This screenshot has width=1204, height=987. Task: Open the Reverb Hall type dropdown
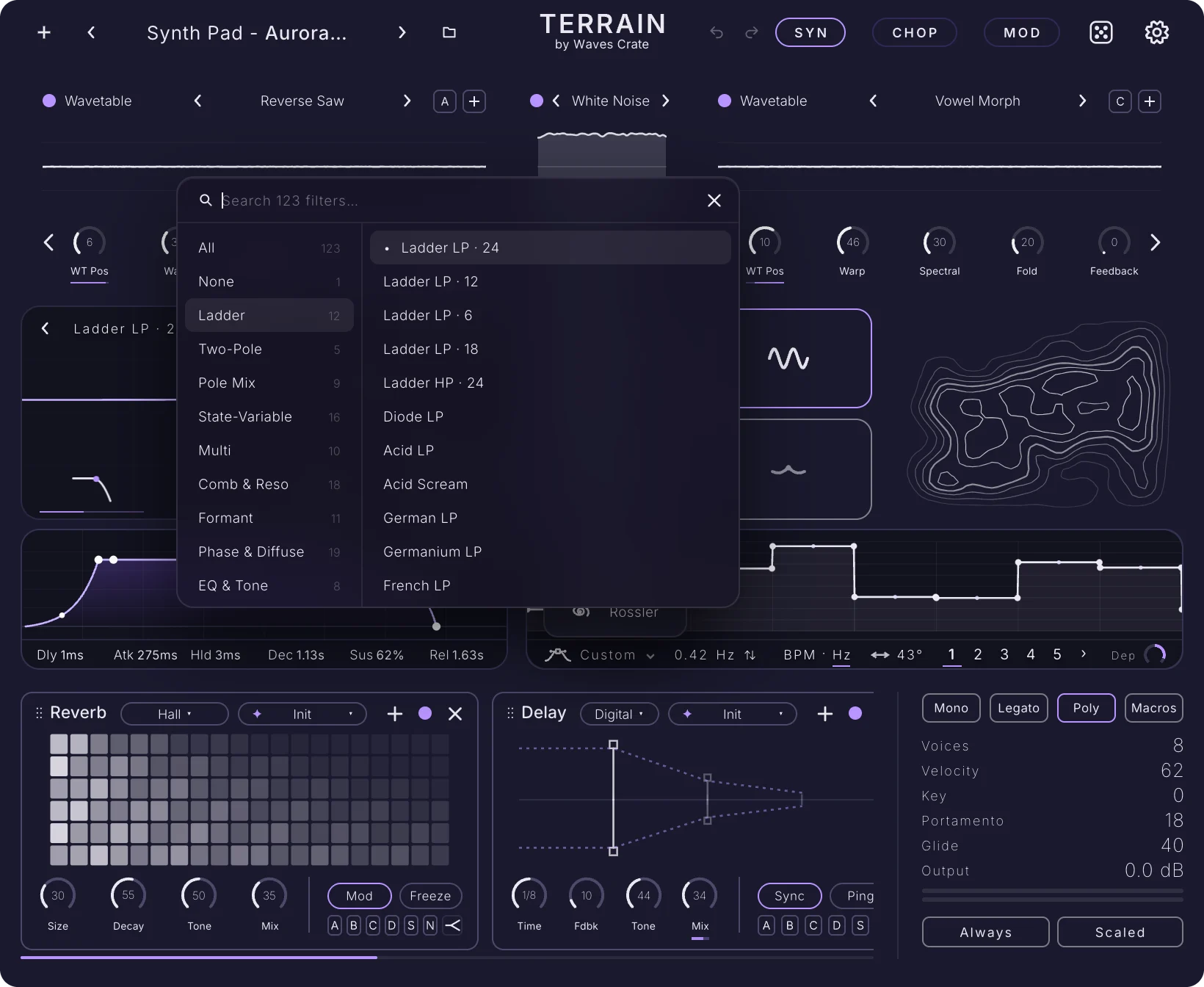pyautogui.click(x=174, y=714)
